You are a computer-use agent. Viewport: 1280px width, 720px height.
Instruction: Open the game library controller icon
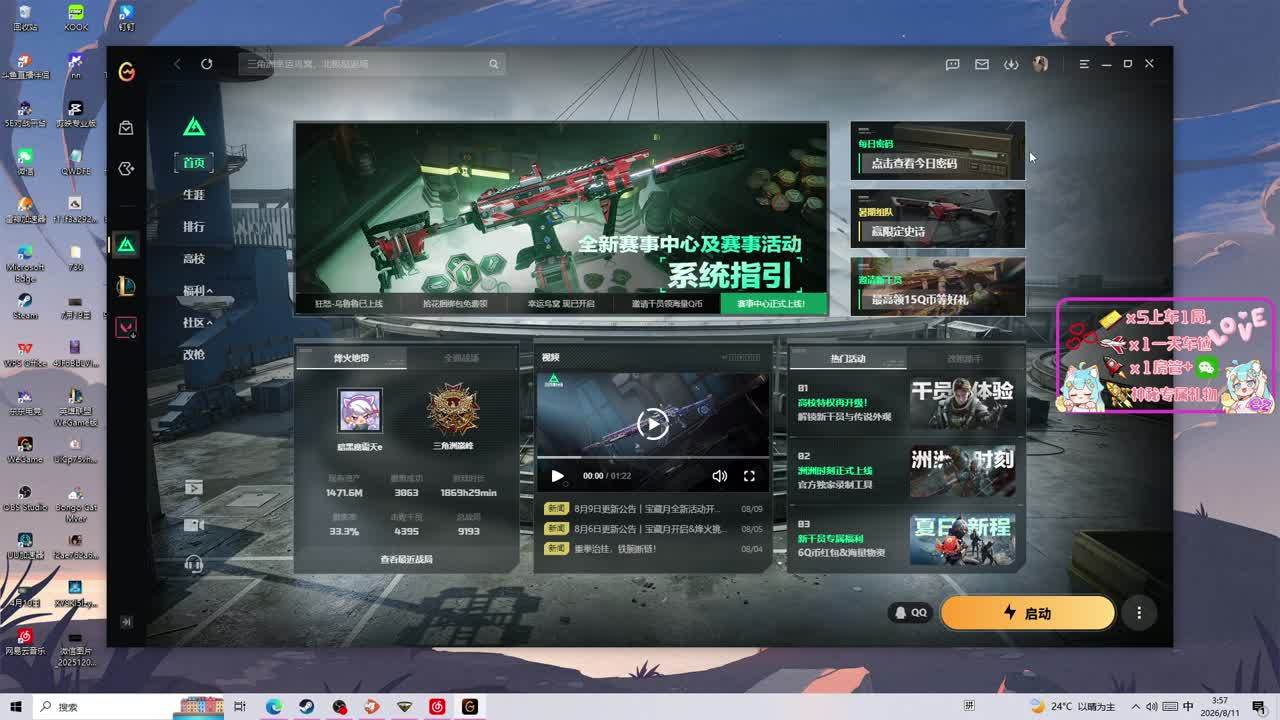coord(126,169)
